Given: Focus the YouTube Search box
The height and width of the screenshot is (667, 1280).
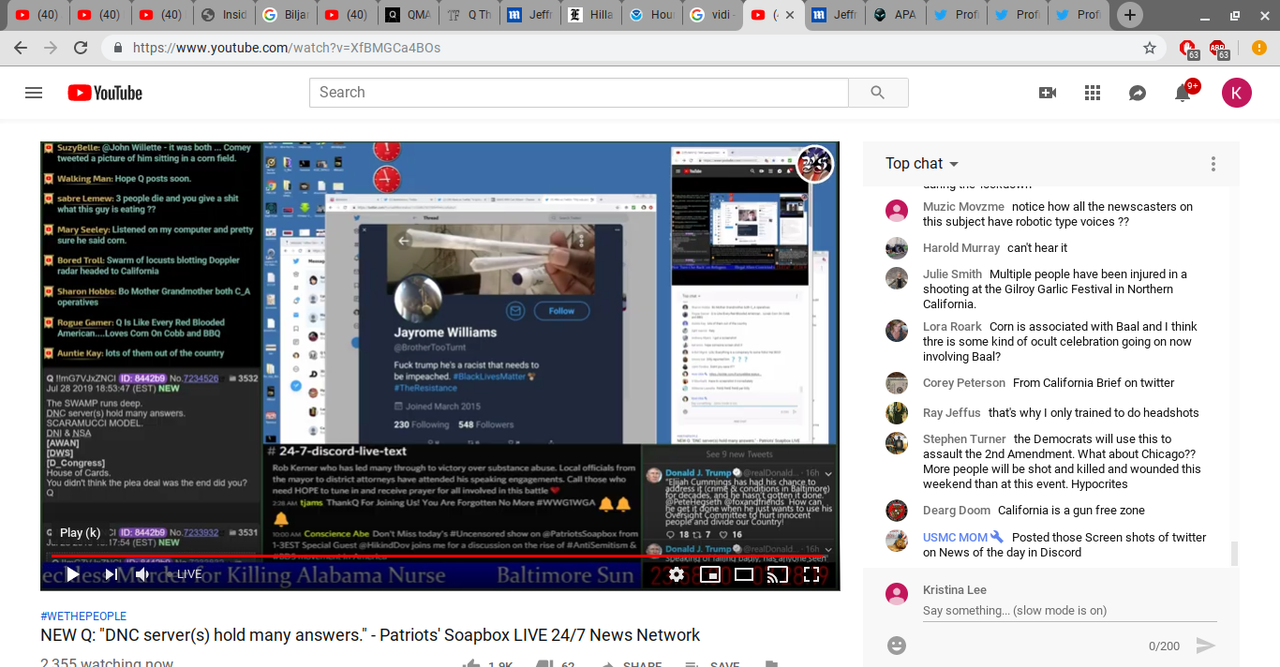Looking at the screenshot, I should (x=578, y=92).
